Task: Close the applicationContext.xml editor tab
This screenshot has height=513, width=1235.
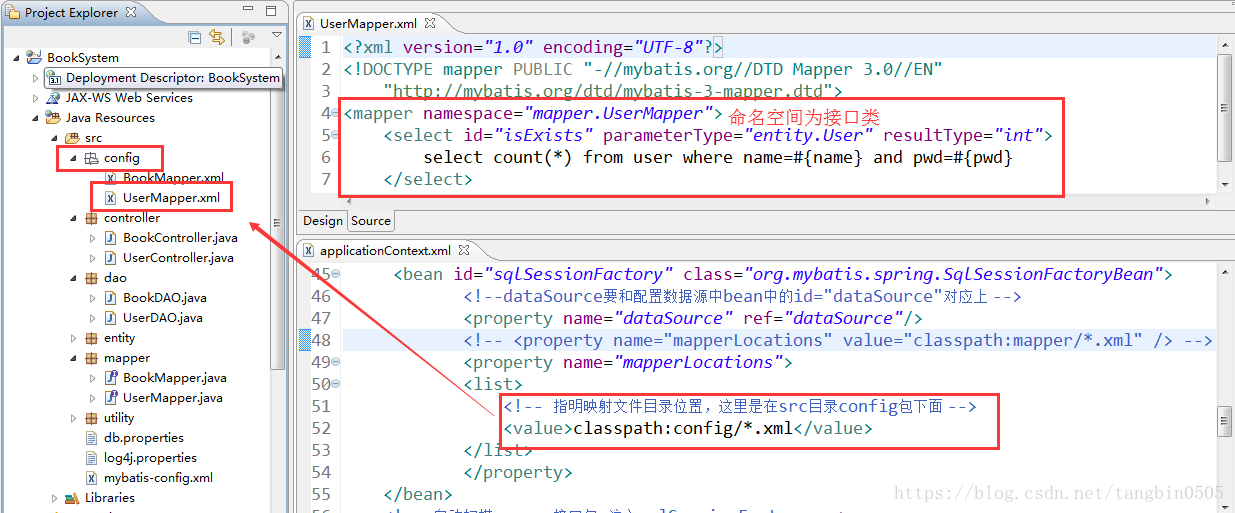Action: [x=464, y=250]
